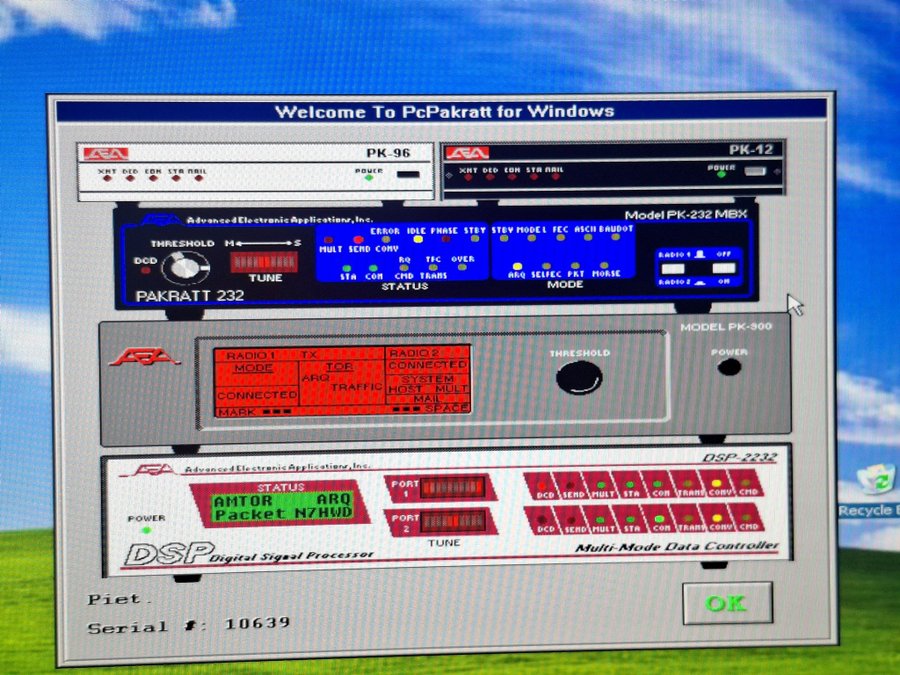This screenshot has height=675, width=900.
Task: Click the green OK button
Action: pos(726,603)
